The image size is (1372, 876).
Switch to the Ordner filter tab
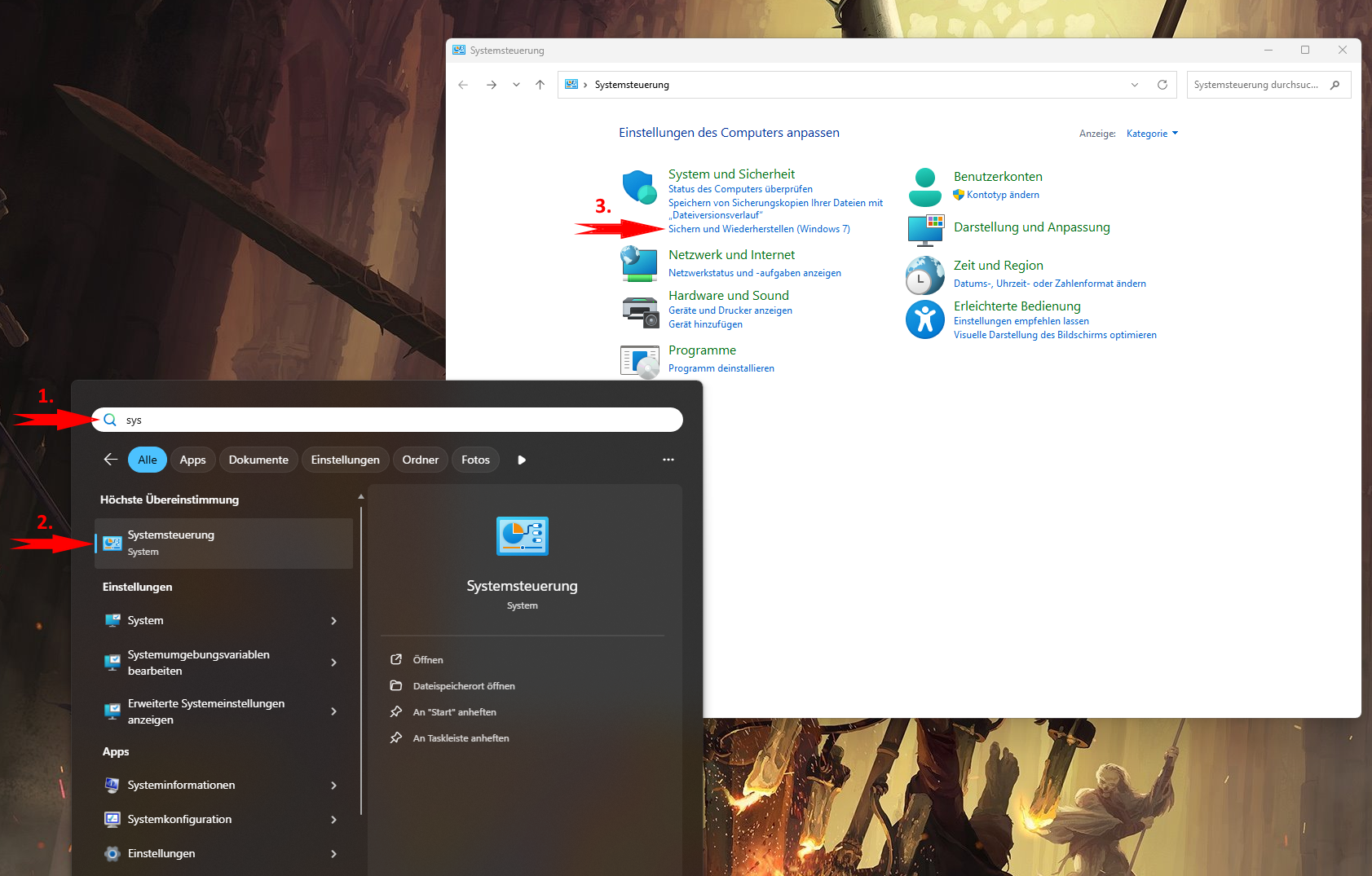click(x=421, y=460)
